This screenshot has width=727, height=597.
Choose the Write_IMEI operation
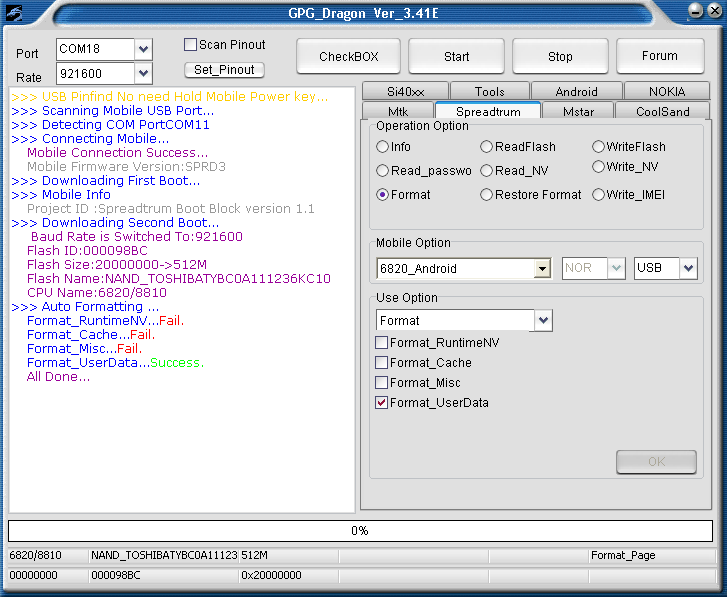tap(598, 195)
